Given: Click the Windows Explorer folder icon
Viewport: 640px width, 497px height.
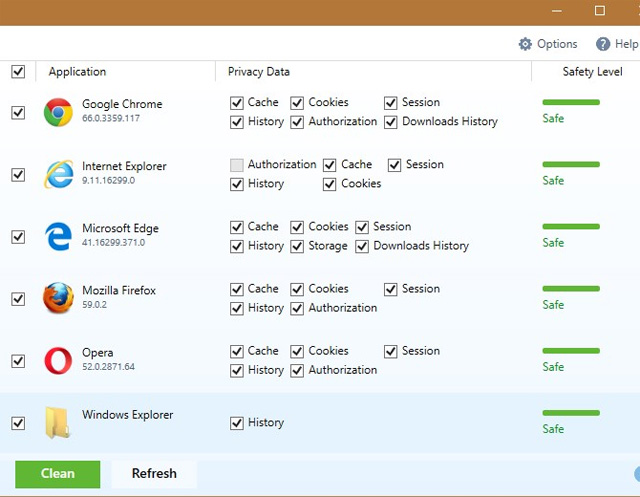Looking at the screenshot, I should coord(58,423).
